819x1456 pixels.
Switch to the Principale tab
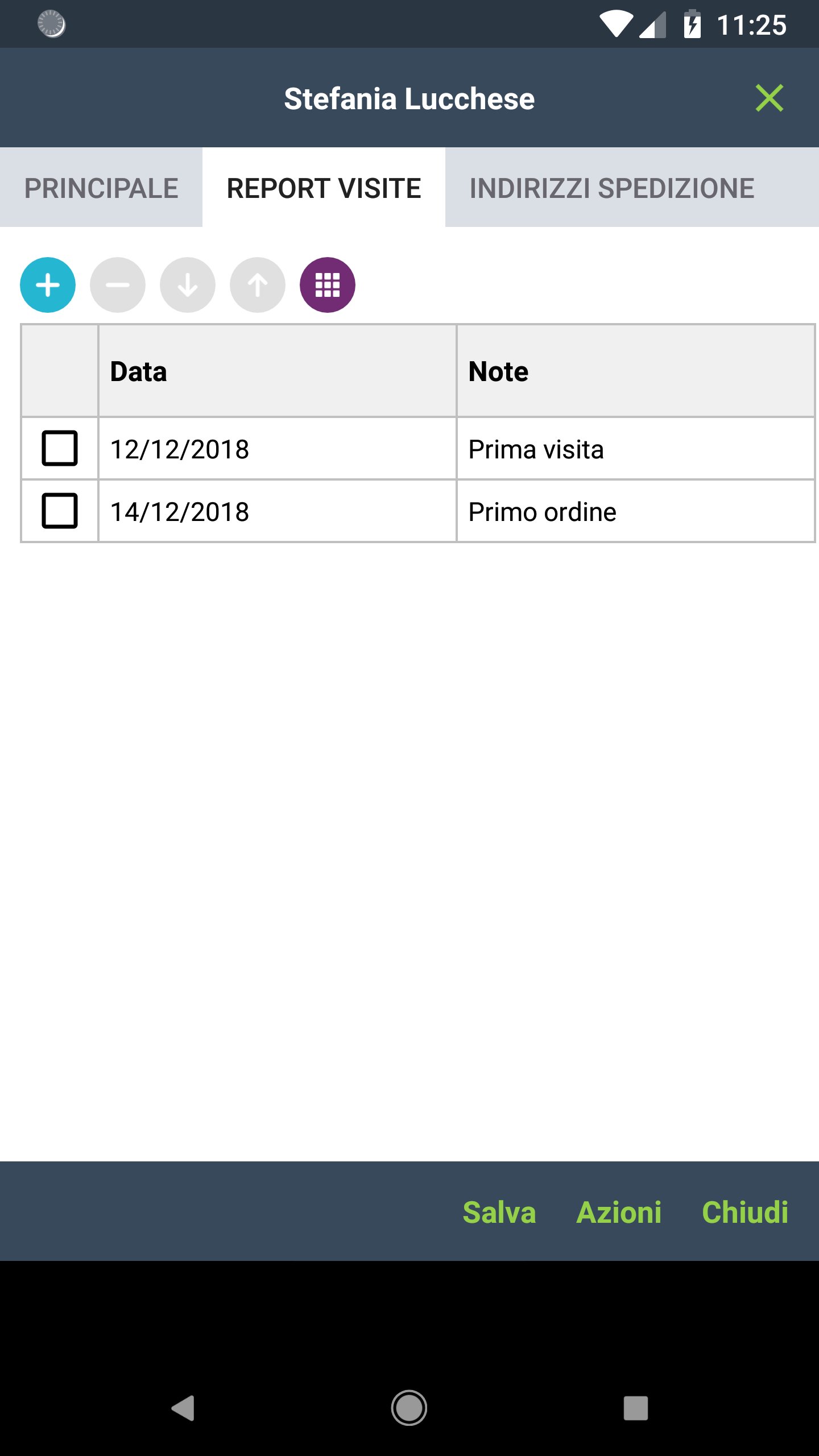[x=101, y=188]
